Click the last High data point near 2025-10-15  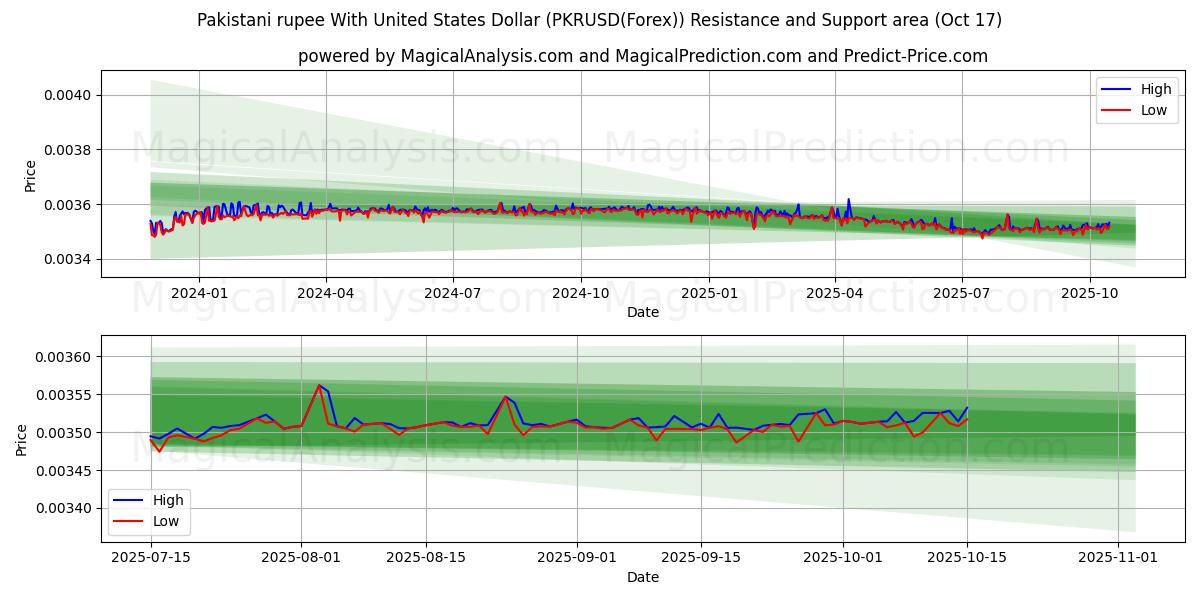967,408
